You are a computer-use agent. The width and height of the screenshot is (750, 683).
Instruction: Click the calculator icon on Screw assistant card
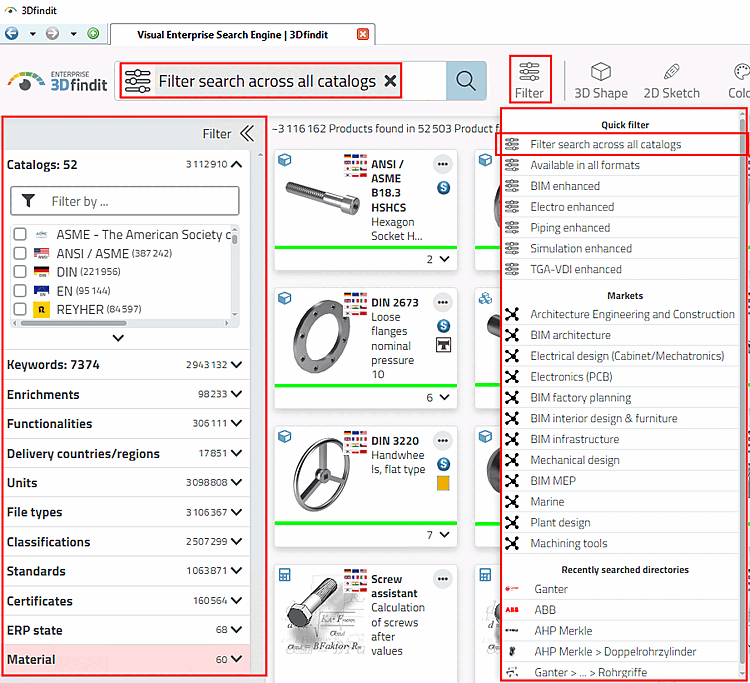click(285, 574)
